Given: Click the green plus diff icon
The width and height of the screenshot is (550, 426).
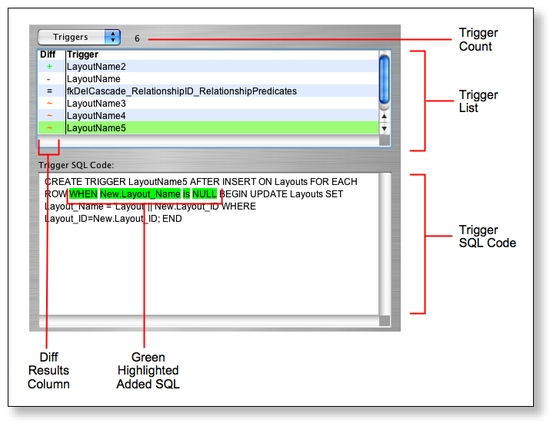Looking at the screenshot, I should click(49, 66).
